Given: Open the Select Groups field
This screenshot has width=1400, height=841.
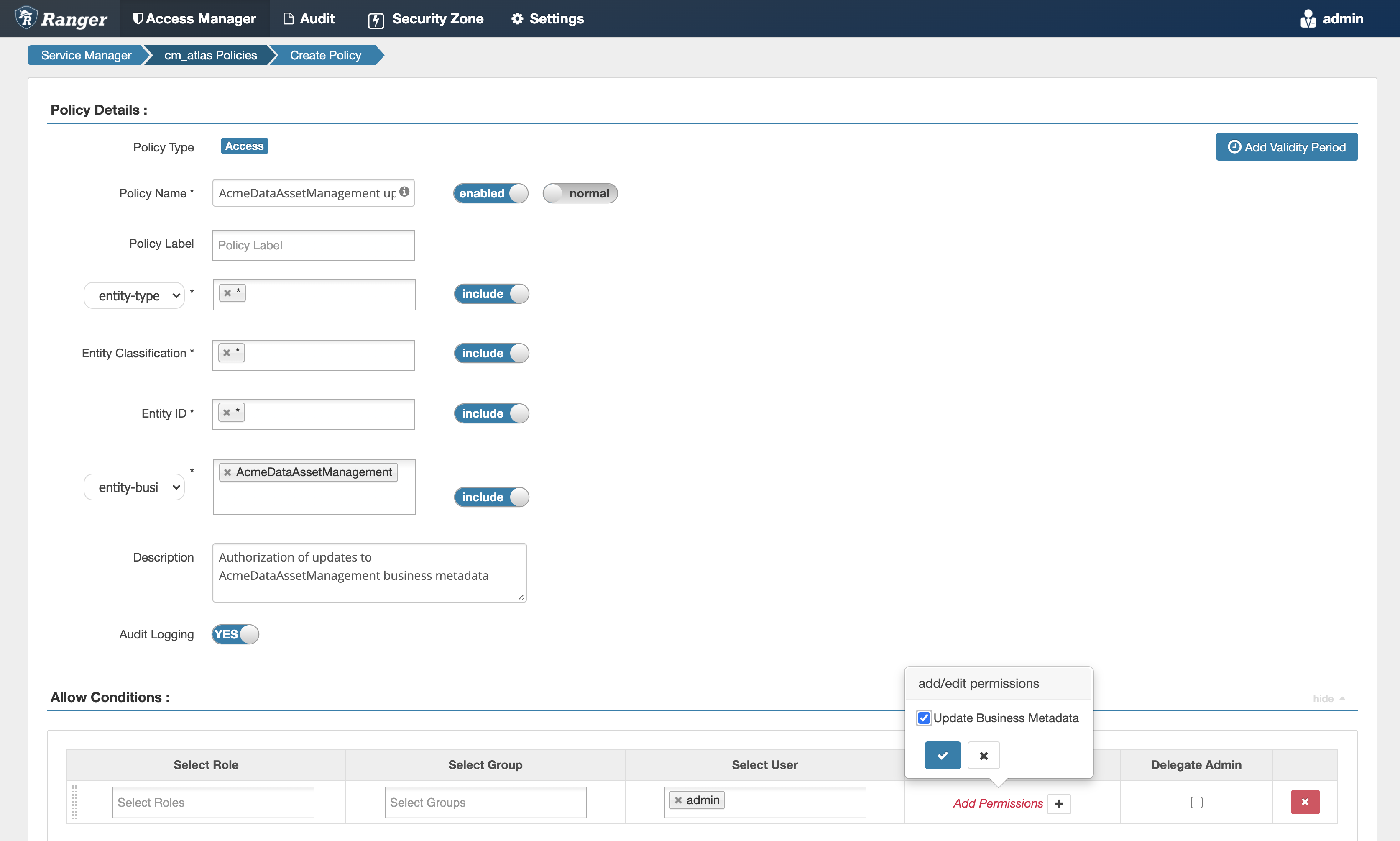Looking at the screenshot, I should click(x=485, y=803).
